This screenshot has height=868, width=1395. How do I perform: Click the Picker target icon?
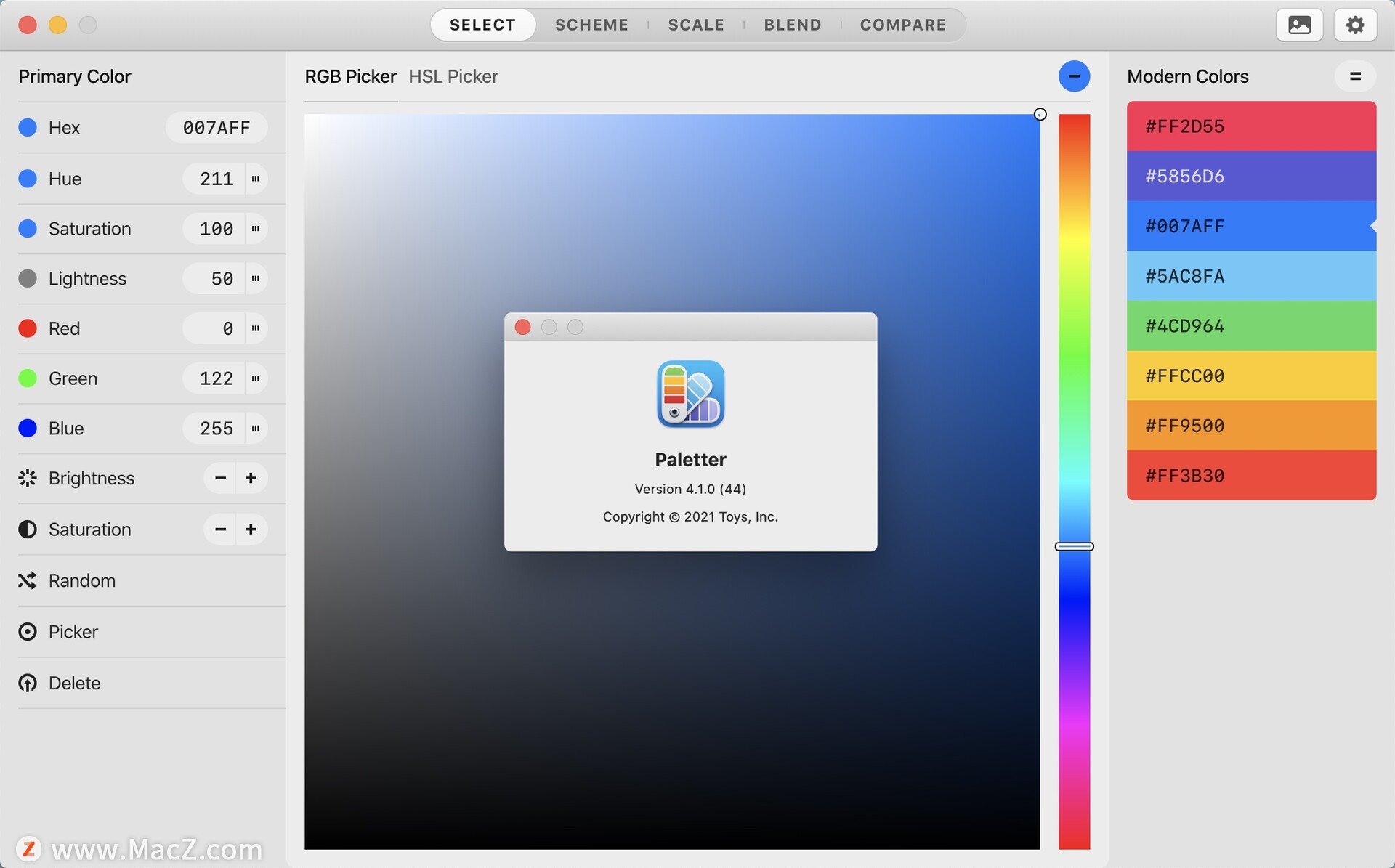click(x=28, y=632)
